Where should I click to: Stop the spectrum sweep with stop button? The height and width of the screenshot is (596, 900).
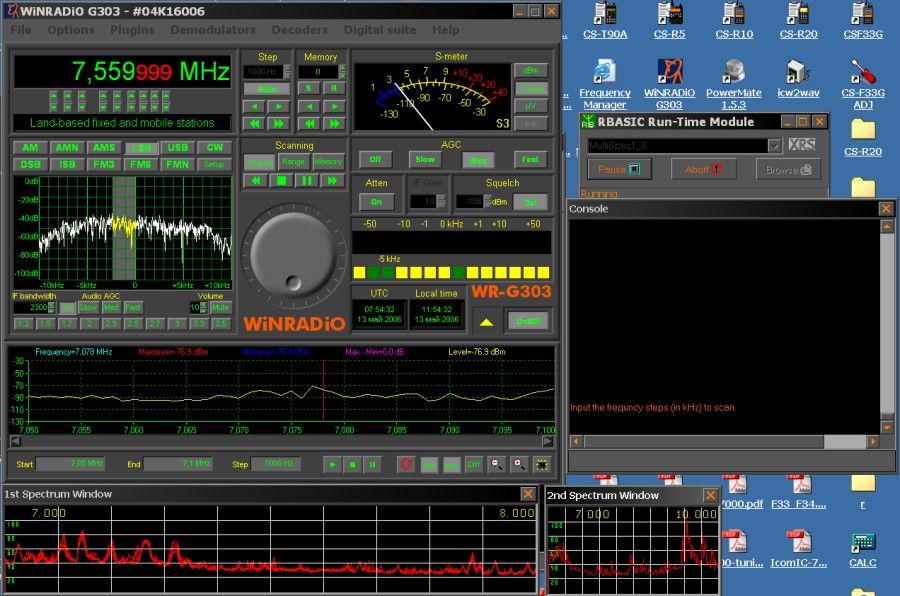point(352,464)
